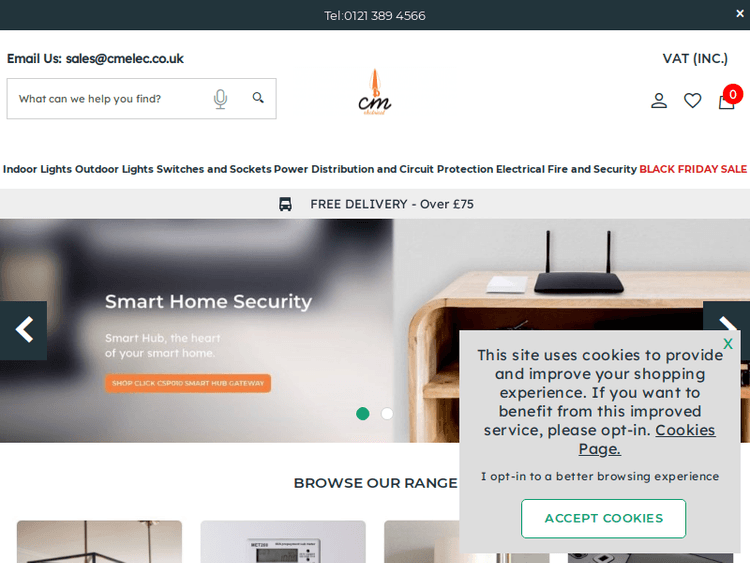Toggle the VAT (INC.) setting
Image resolution: width=750 pixels, height=563 pixels.
(x=695, y=59)
